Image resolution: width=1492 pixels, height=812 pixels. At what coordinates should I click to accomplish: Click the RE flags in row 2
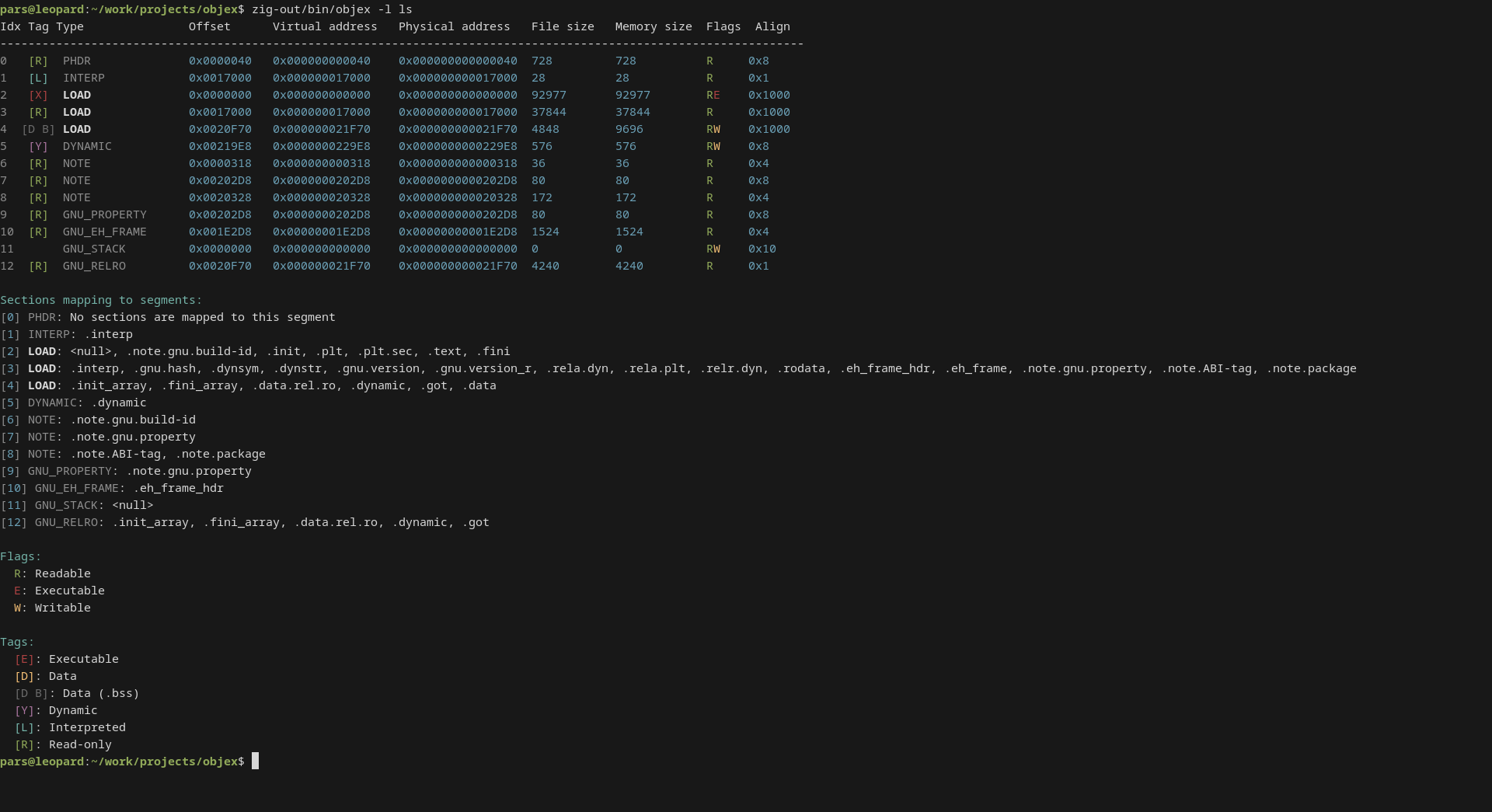[x=713, y=95]
